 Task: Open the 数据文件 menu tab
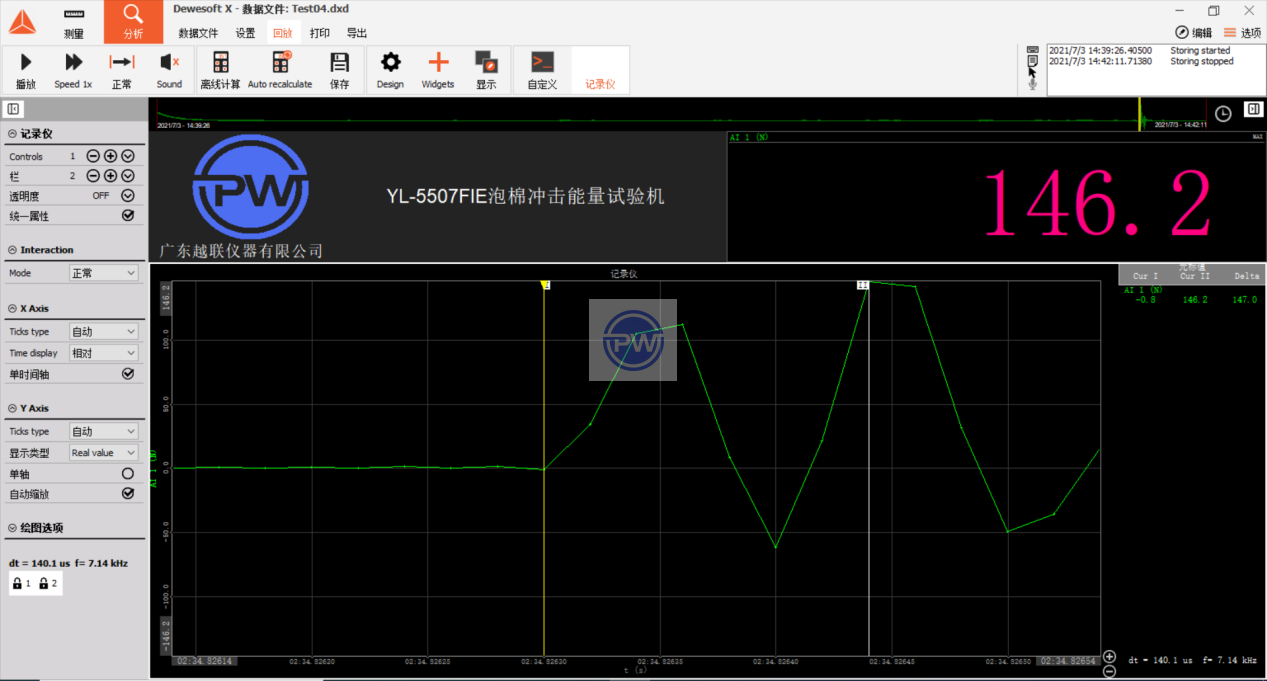198,33
